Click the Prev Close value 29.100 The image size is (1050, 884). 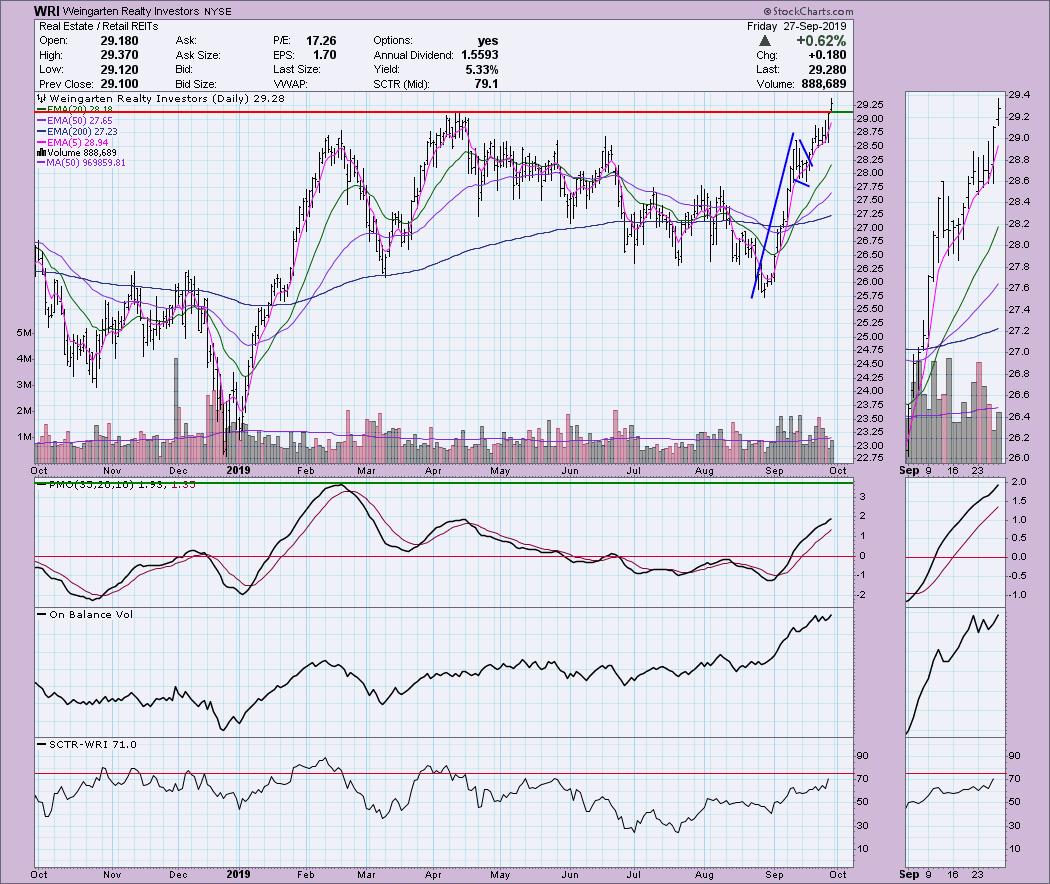pyautogui.click(x=119, y=84)
